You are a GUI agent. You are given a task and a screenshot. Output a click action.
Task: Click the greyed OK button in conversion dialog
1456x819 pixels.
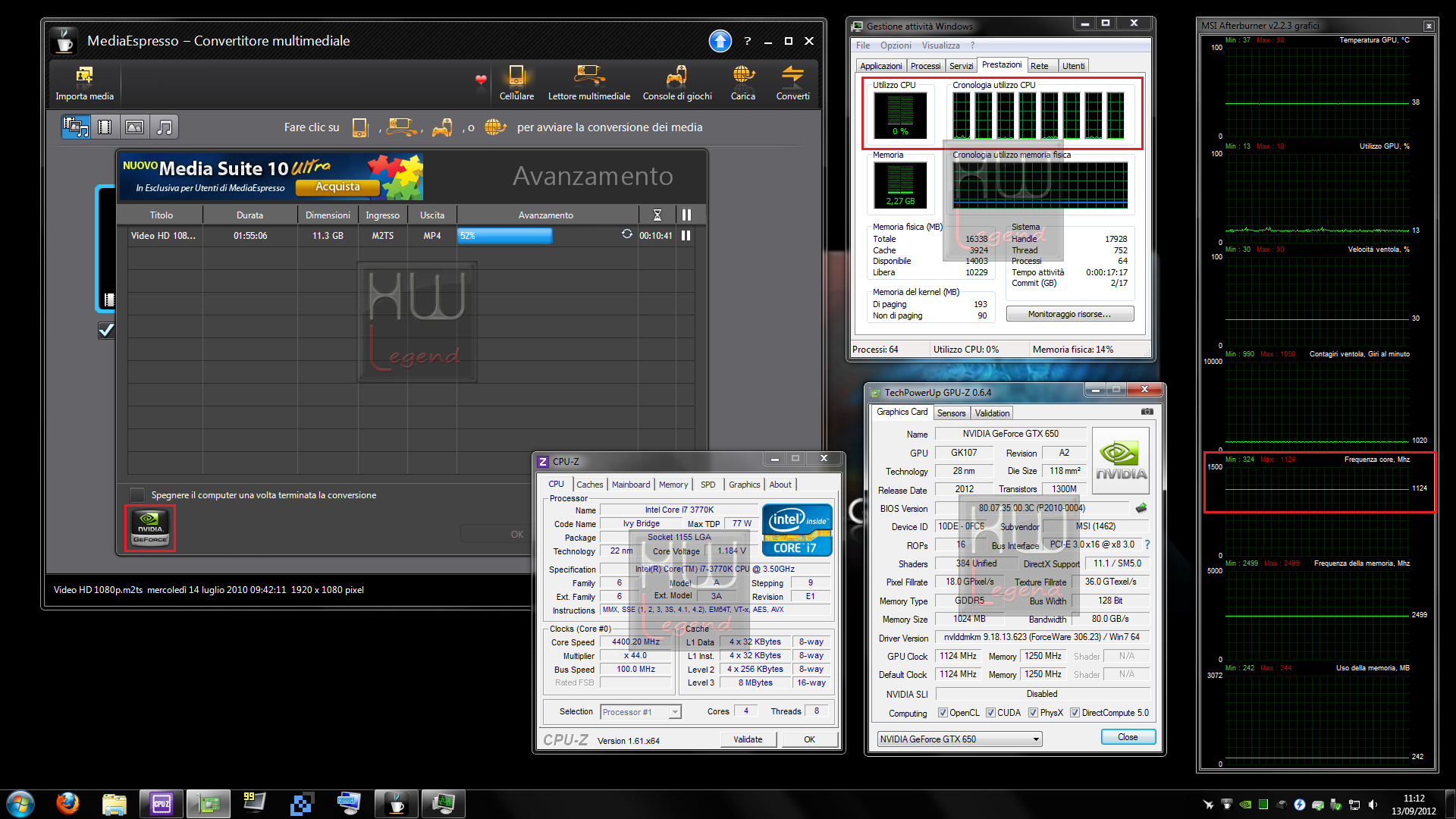click(516, 534)
